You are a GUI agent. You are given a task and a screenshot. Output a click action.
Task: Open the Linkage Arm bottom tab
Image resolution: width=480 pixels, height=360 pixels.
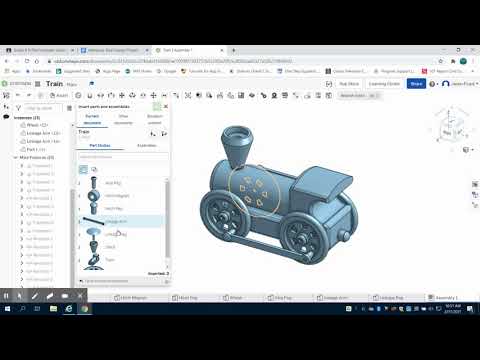[x=331, y=298]
